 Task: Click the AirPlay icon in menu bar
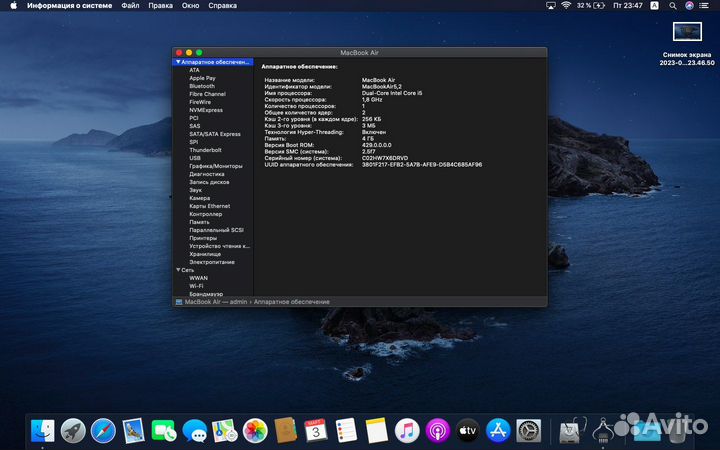tap(551, 6)
